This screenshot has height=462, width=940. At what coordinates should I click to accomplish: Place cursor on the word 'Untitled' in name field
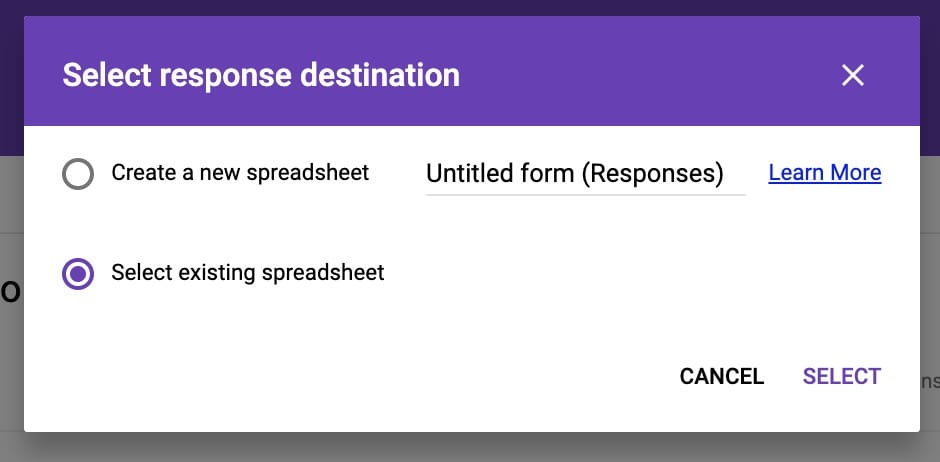tap(469, 174)
